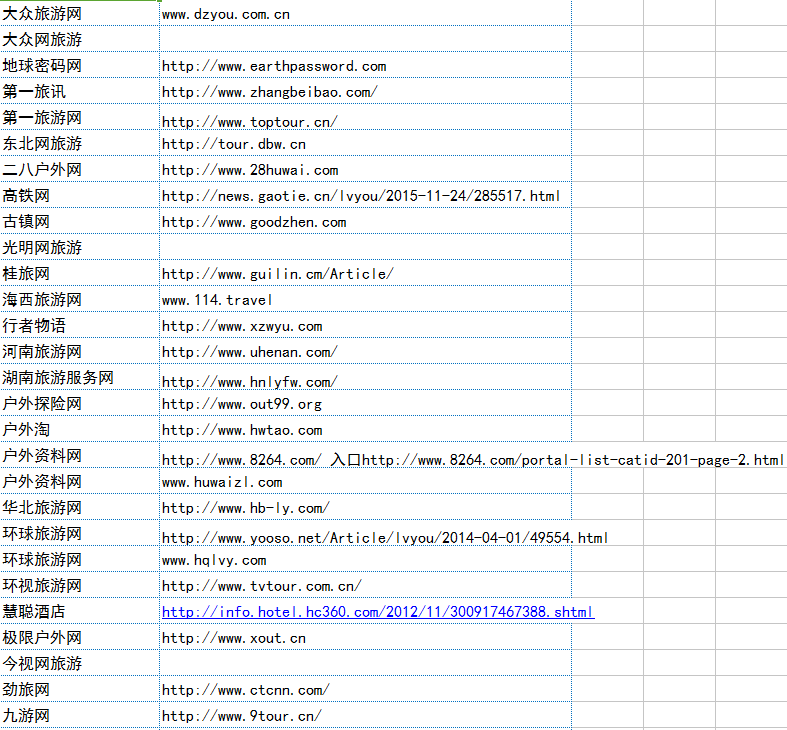
Task: Click the 9tour.cn URL cell
Action: (365, 715)
